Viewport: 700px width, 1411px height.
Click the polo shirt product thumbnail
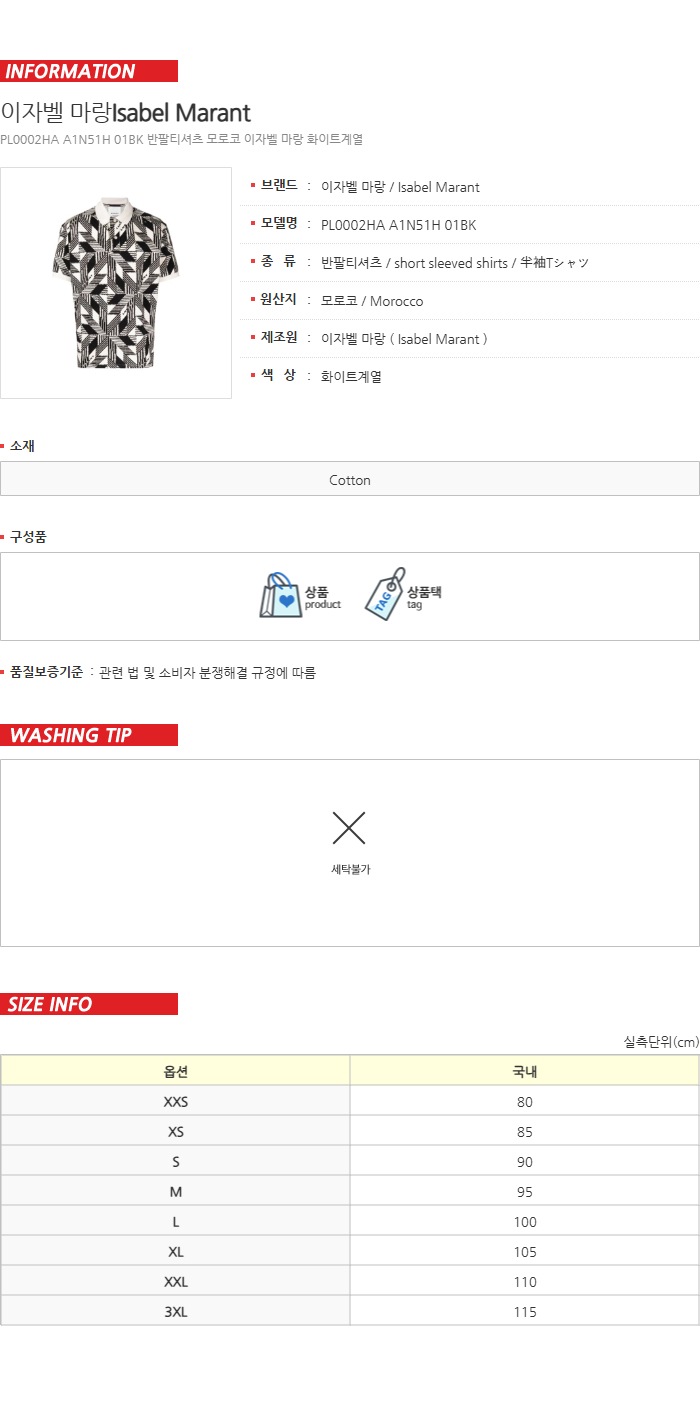coord(116,283)
